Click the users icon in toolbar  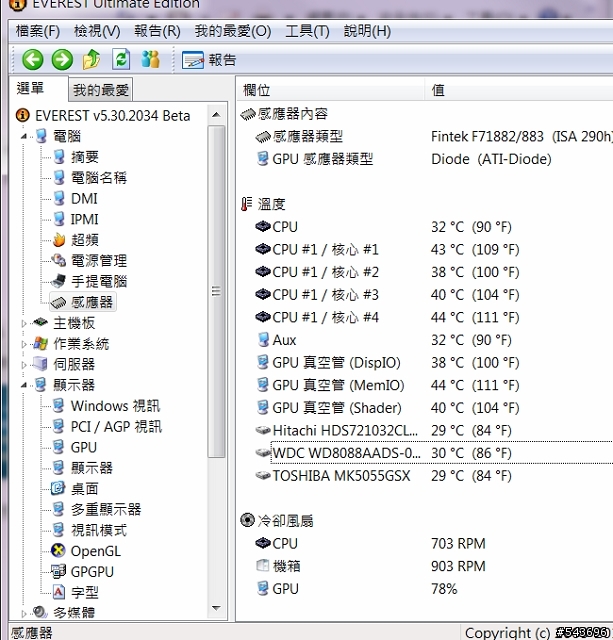[150, 60]
